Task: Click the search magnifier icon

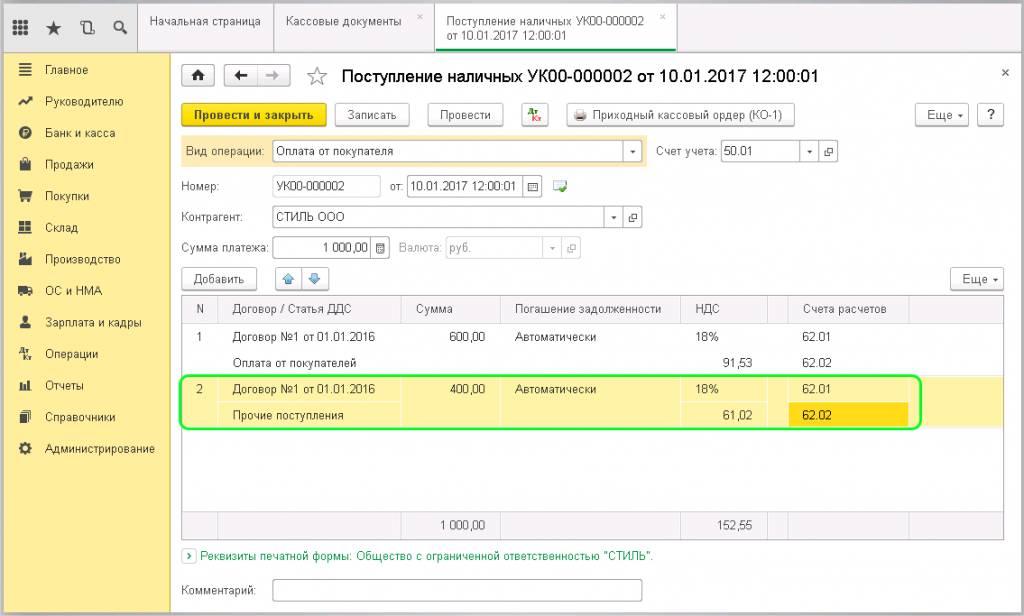Action: (x=120, y=27)
